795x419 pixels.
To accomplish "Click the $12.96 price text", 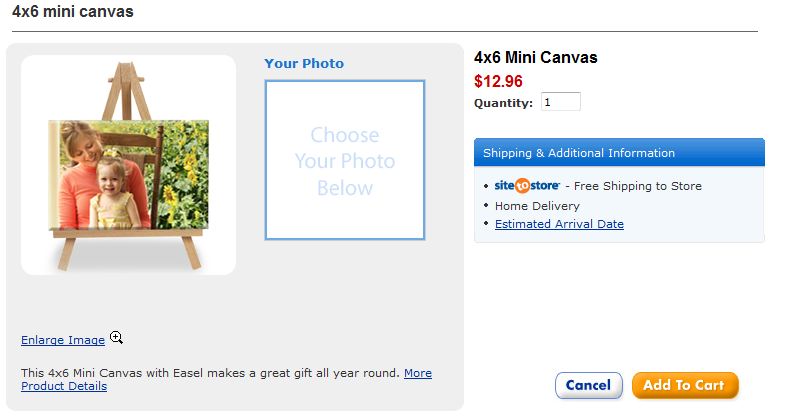I will (x=498, y=81).
